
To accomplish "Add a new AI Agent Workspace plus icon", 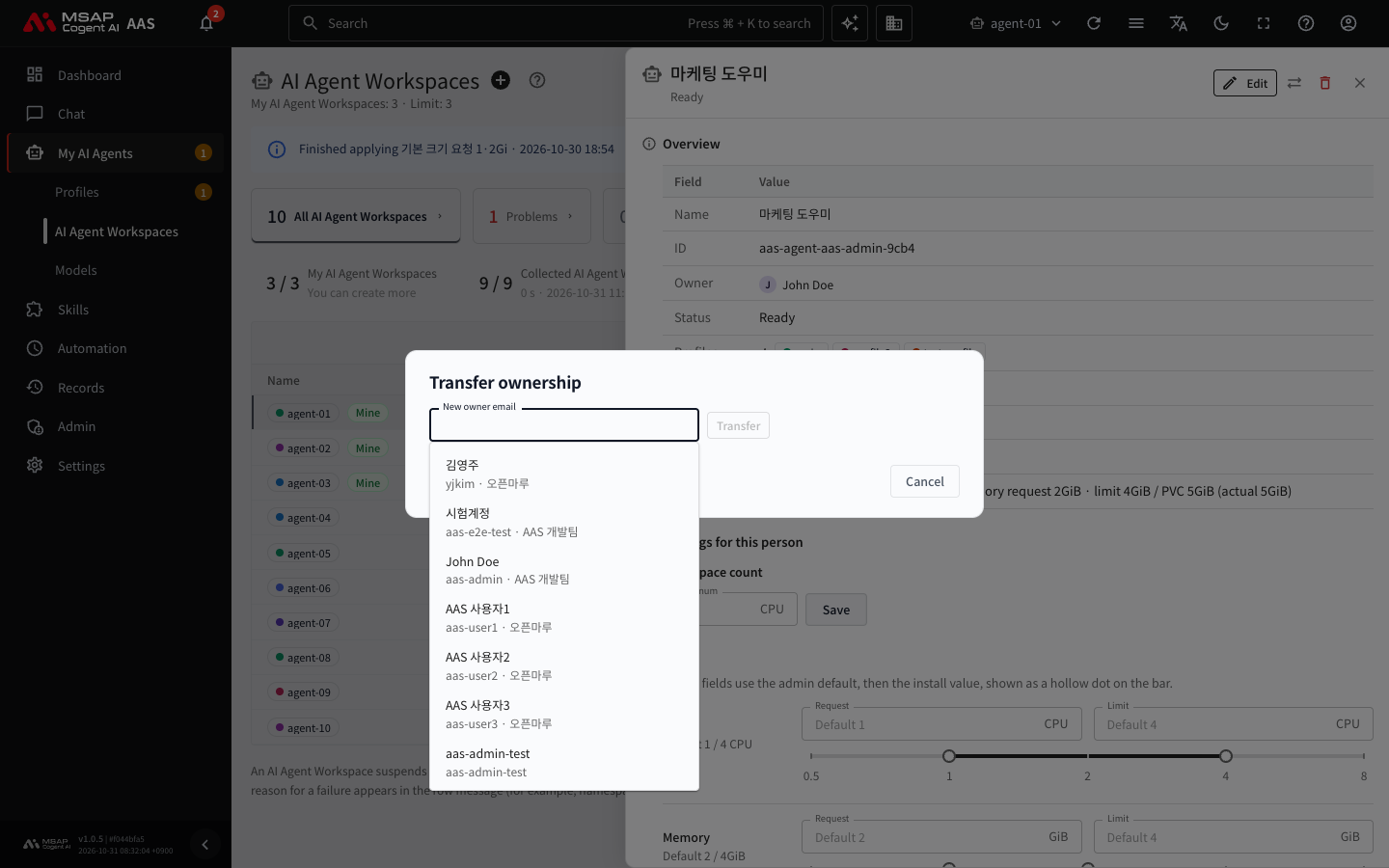I will click(501, 80).
